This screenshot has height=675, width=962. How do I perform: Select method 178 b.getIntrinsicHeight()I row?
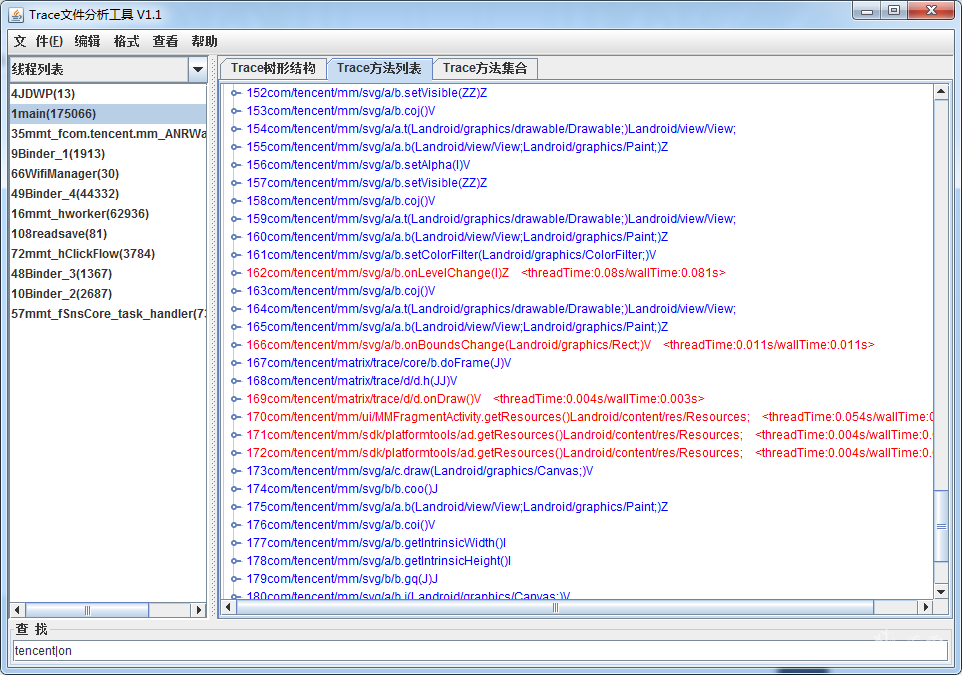(x=379, y=561)
